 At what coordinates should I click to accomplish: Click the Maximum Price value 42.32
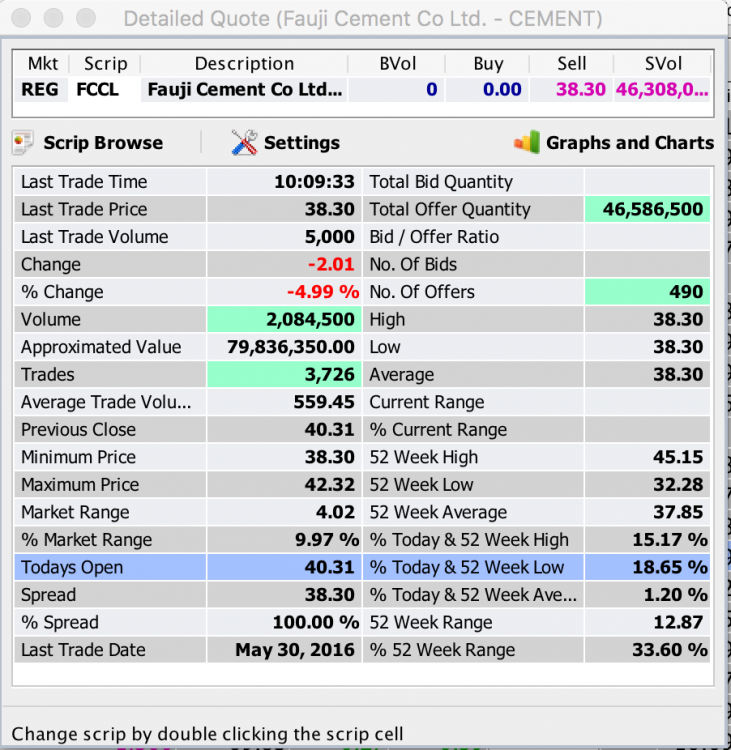[330, 485]
